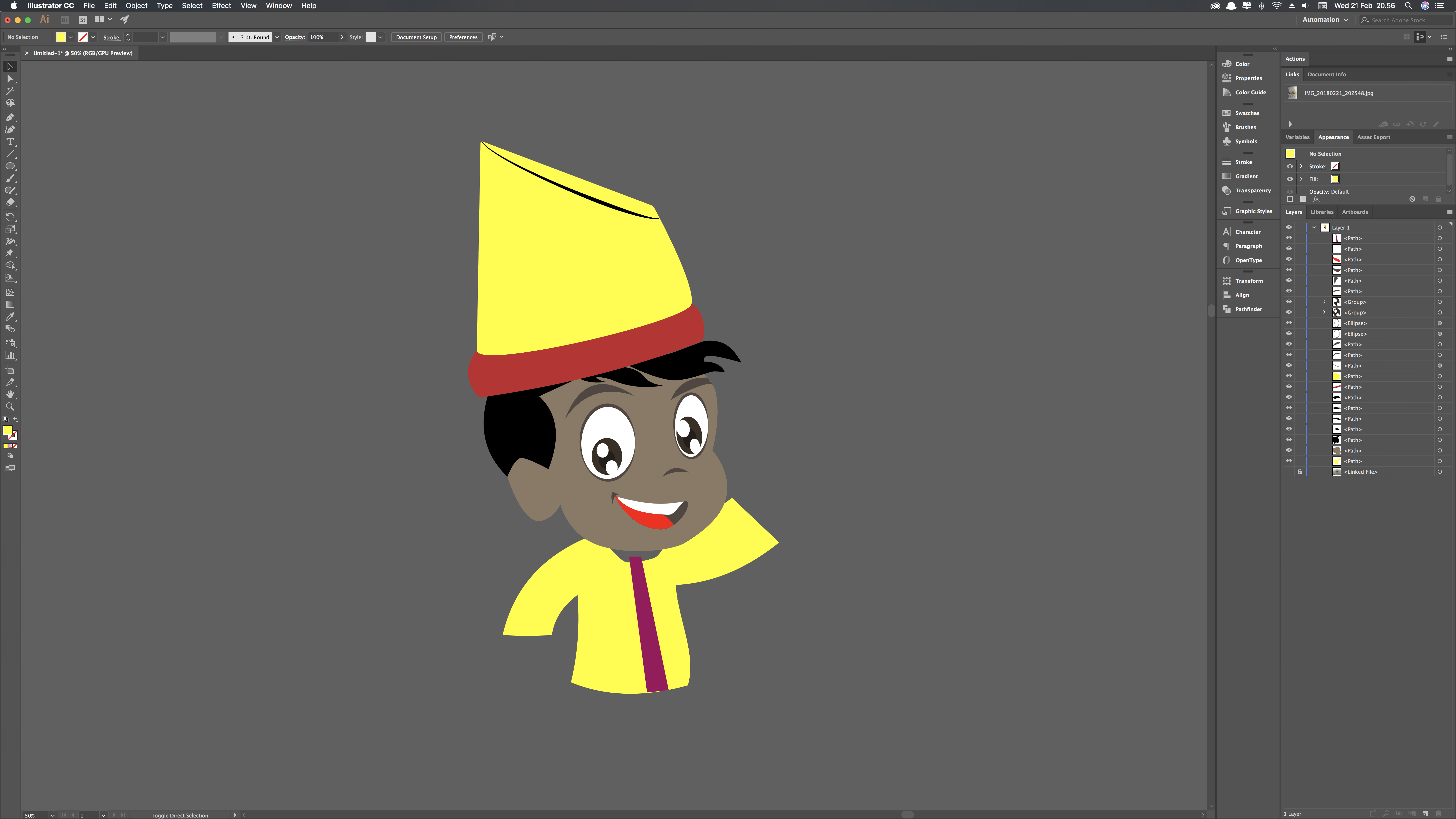Select the Eraser tool

click(x=10, y=202)
